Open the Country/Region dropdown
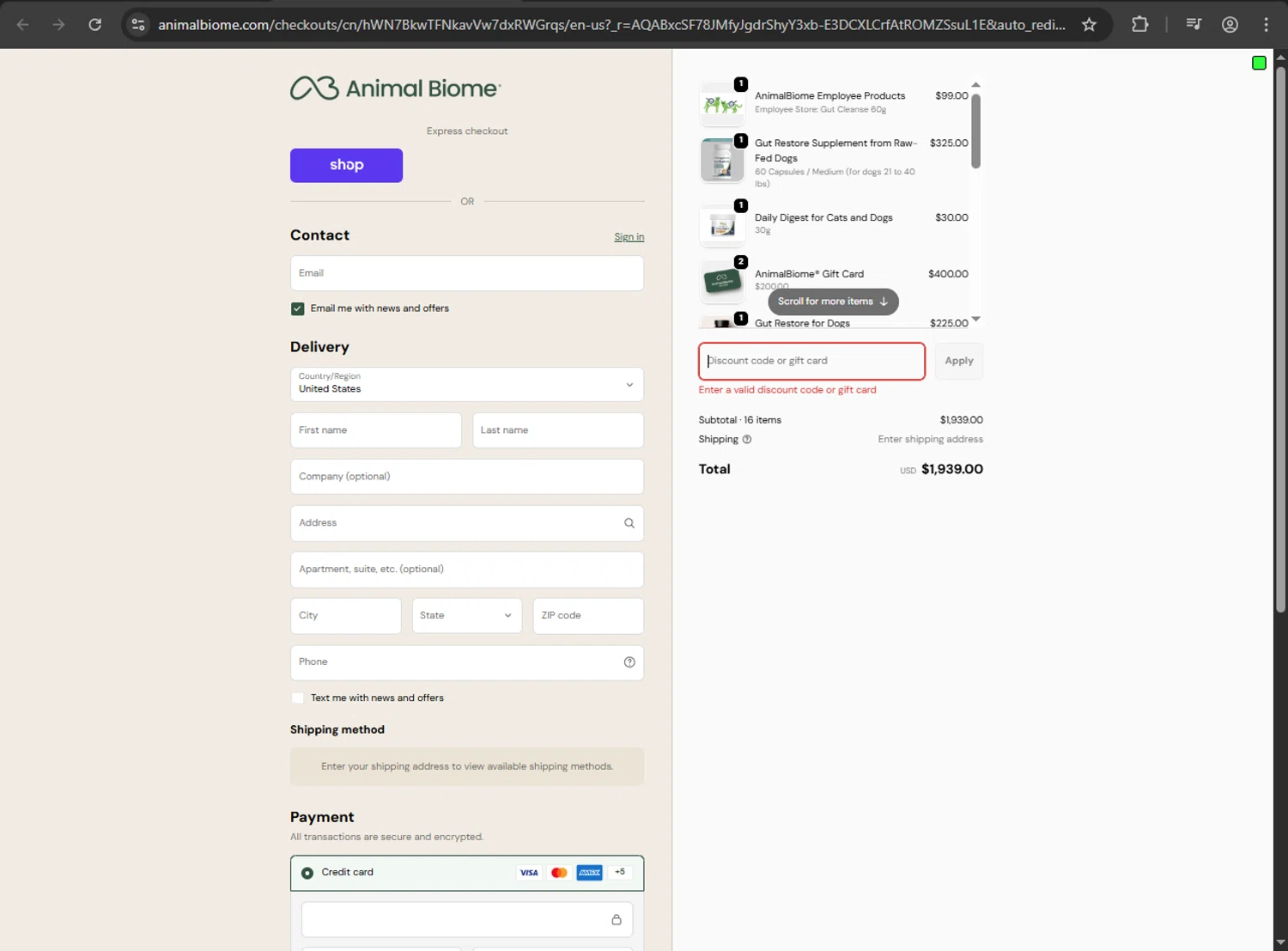The height and width of the screenshot is (951, 1288). pyautogui.click(x=467, y=385)
